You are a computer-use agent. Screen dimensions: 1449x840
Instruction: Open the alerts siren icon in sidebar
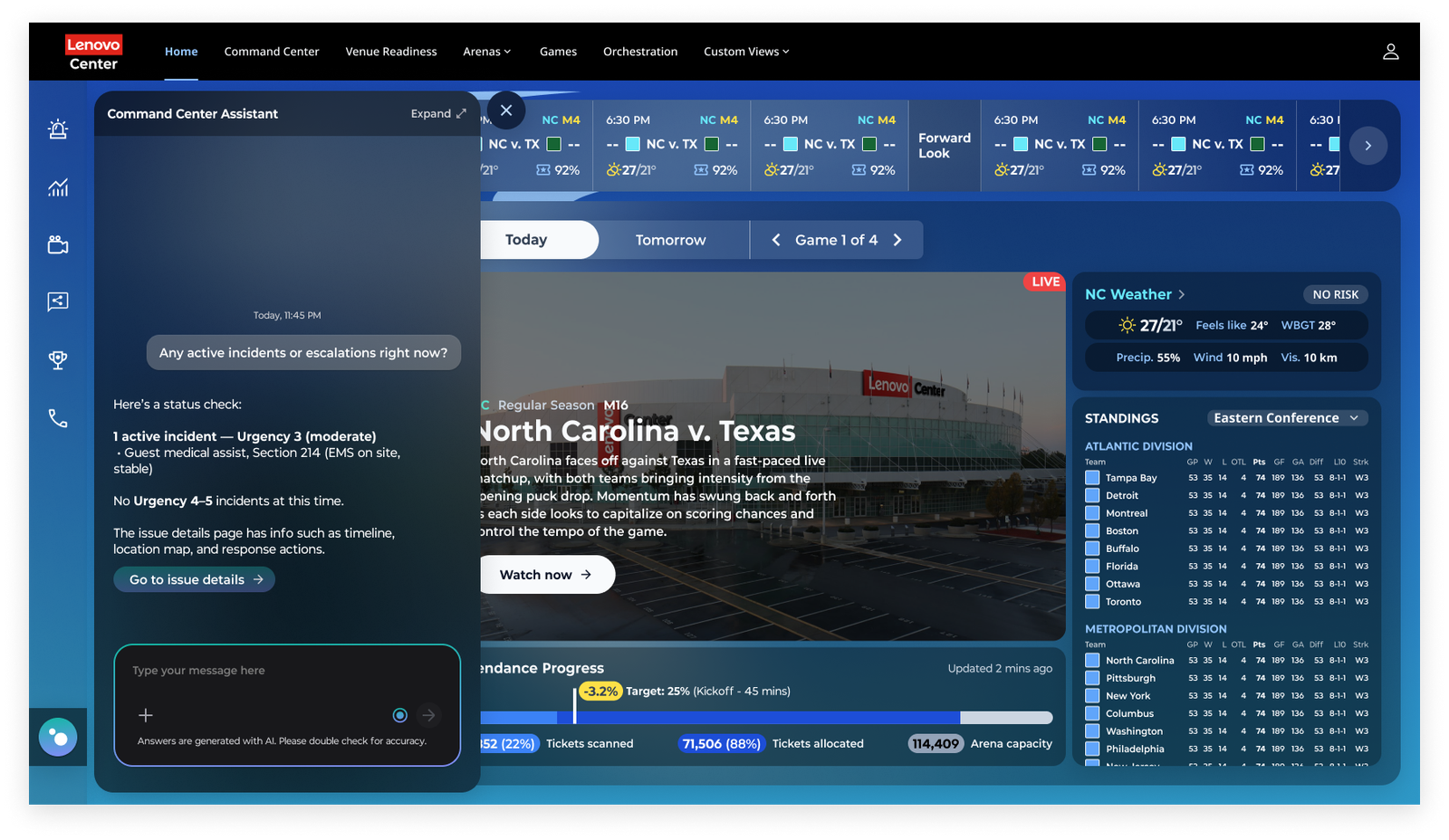click(58, 129)
